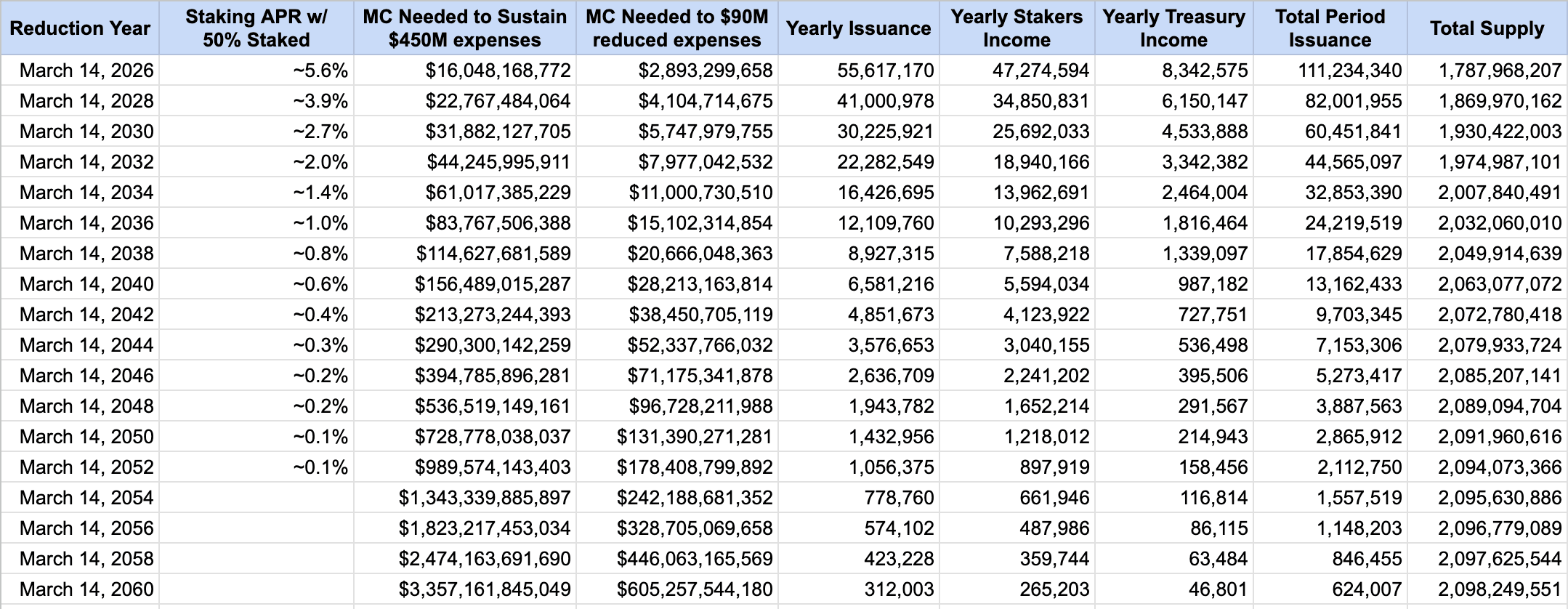This screenshot has height=609, width=1568.
Task: Click the Total Supply column header
Action: coord(1487,28)
